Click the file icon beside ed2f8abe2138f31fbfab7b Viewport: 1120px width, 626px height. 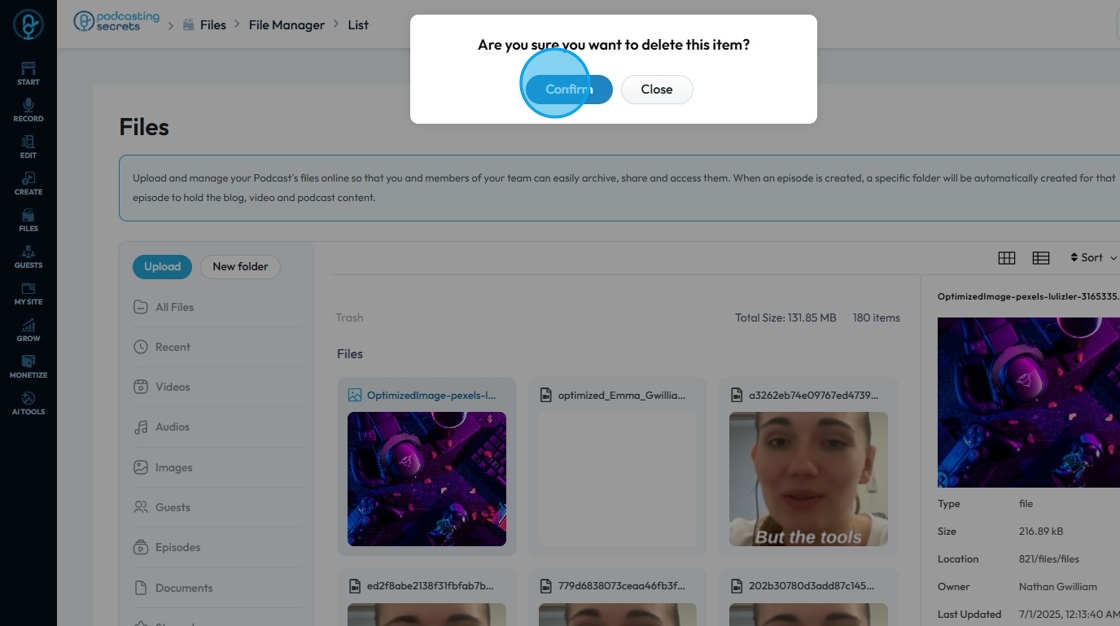[x=354, y=586]
